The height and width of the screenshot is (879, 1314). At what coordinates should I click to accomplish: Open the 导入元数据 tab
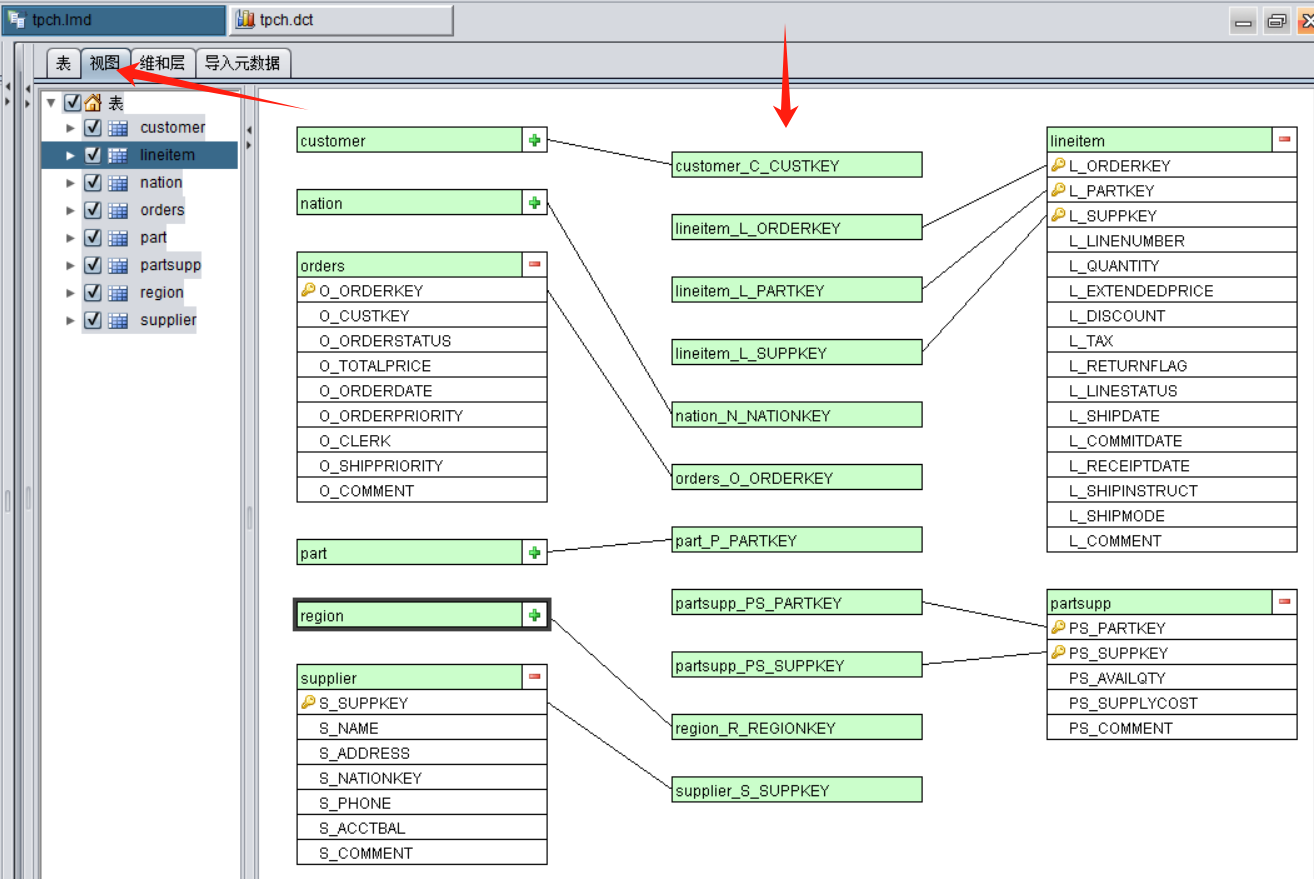(242, 64)
